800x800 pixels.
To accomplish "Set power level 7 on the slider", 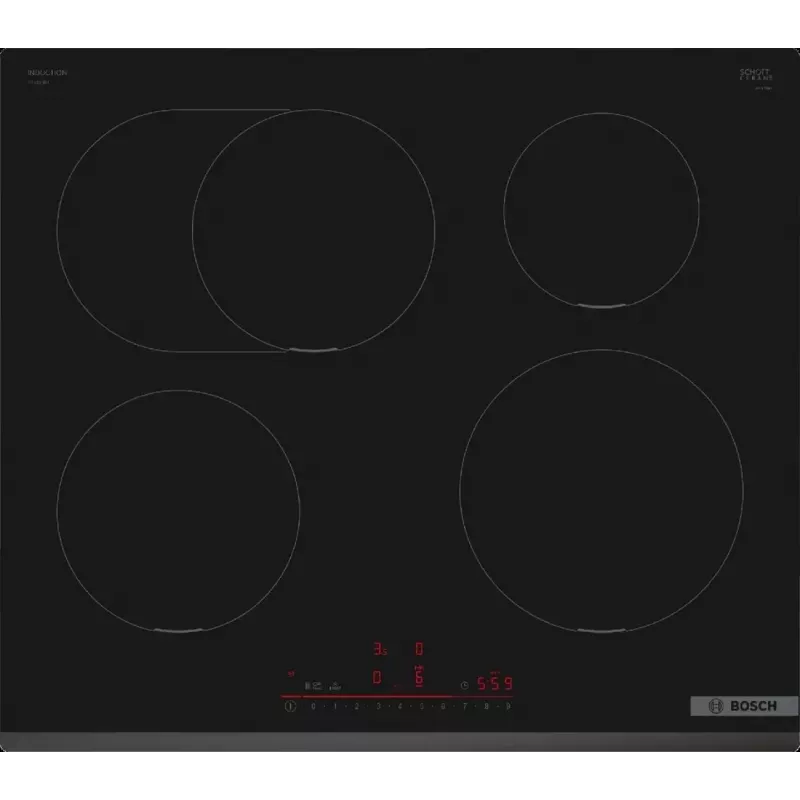I will click(465, 706).
